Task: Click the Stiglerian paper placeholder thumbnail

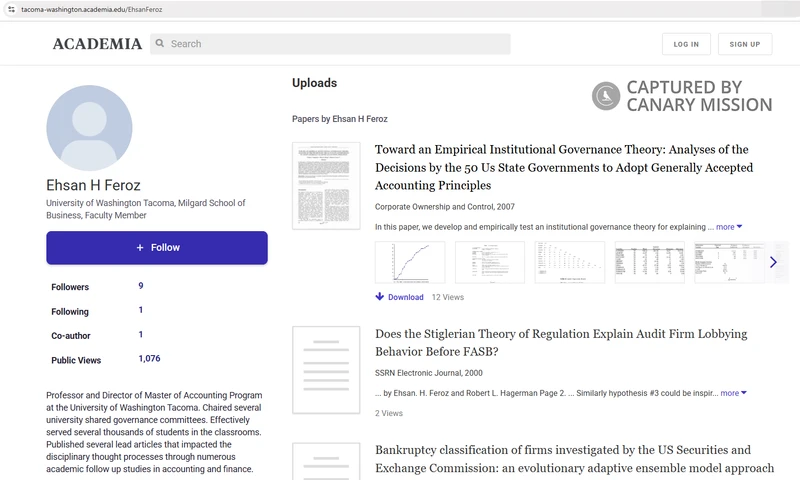Action: tap(326, 370)
